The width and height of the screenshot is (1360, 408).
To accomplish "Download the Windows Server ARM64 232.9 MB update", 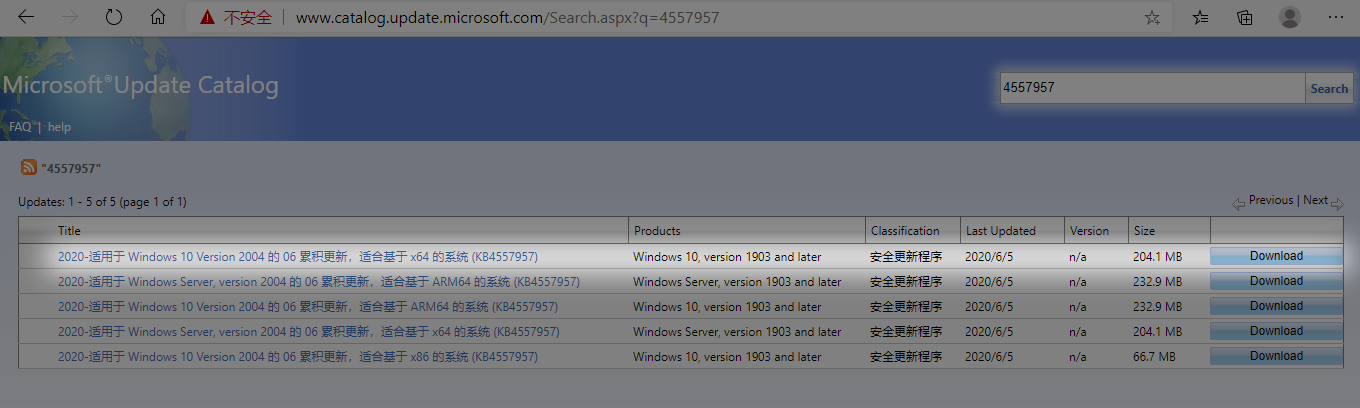I will [1276, 281].
